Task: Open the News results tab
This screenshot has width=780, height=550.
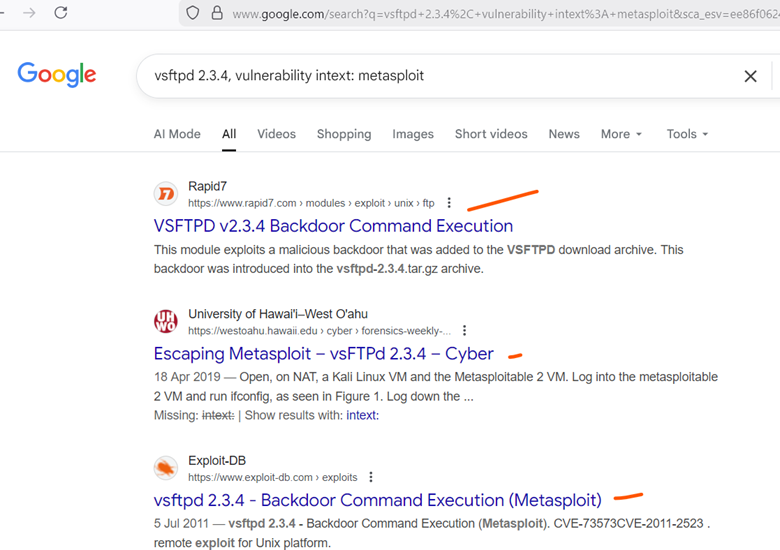Action: coord(564,134)
